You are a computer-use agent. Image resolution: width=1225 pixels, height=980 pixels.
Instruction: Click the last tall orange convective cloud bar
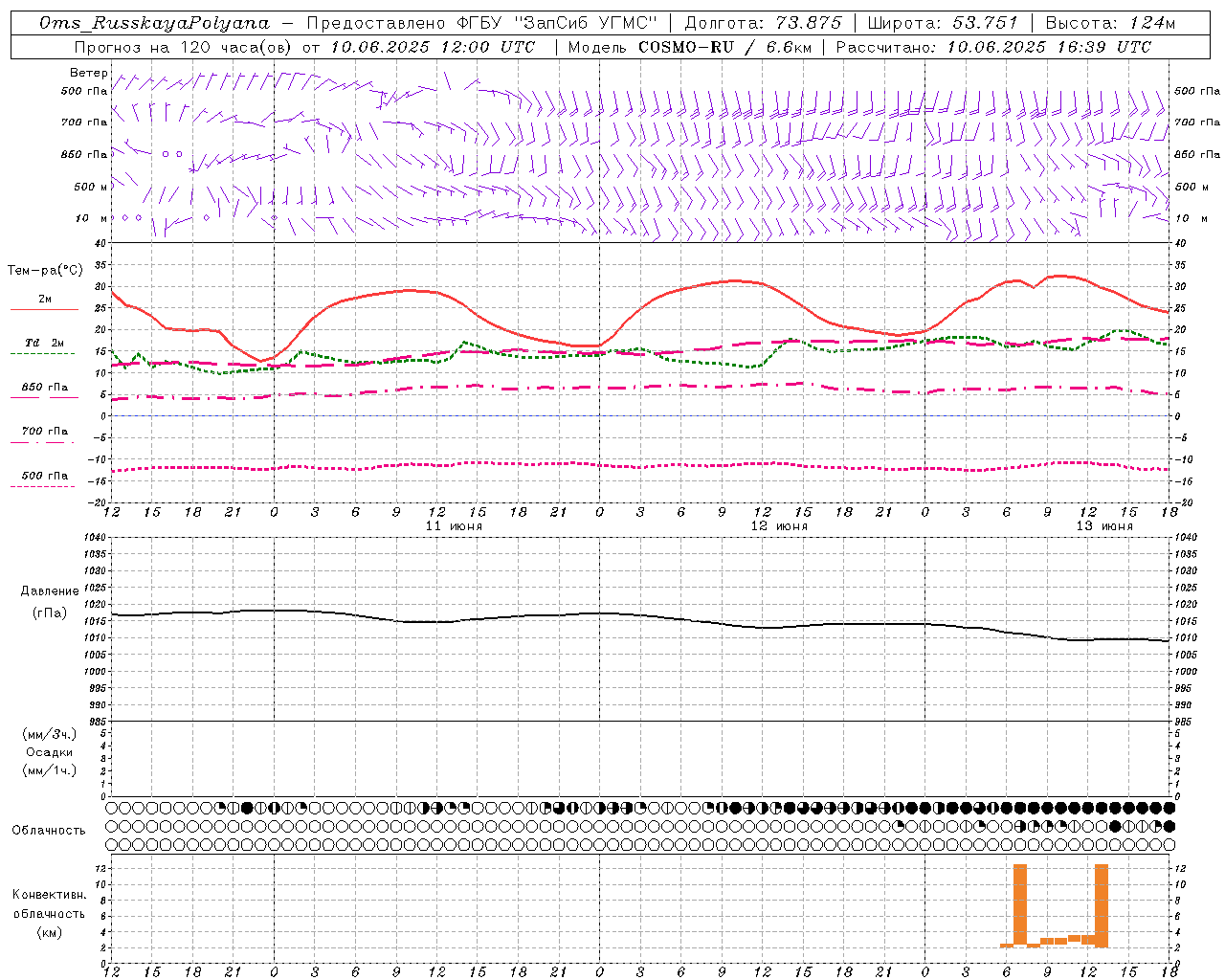tap(1102, 905)
